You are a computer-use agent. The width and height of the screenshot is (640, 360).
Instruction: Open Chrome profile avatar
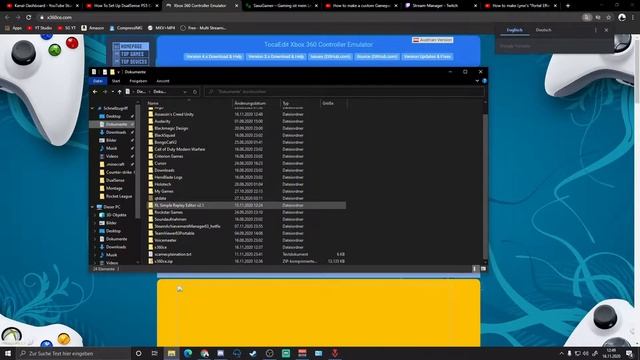coord(622,18)
